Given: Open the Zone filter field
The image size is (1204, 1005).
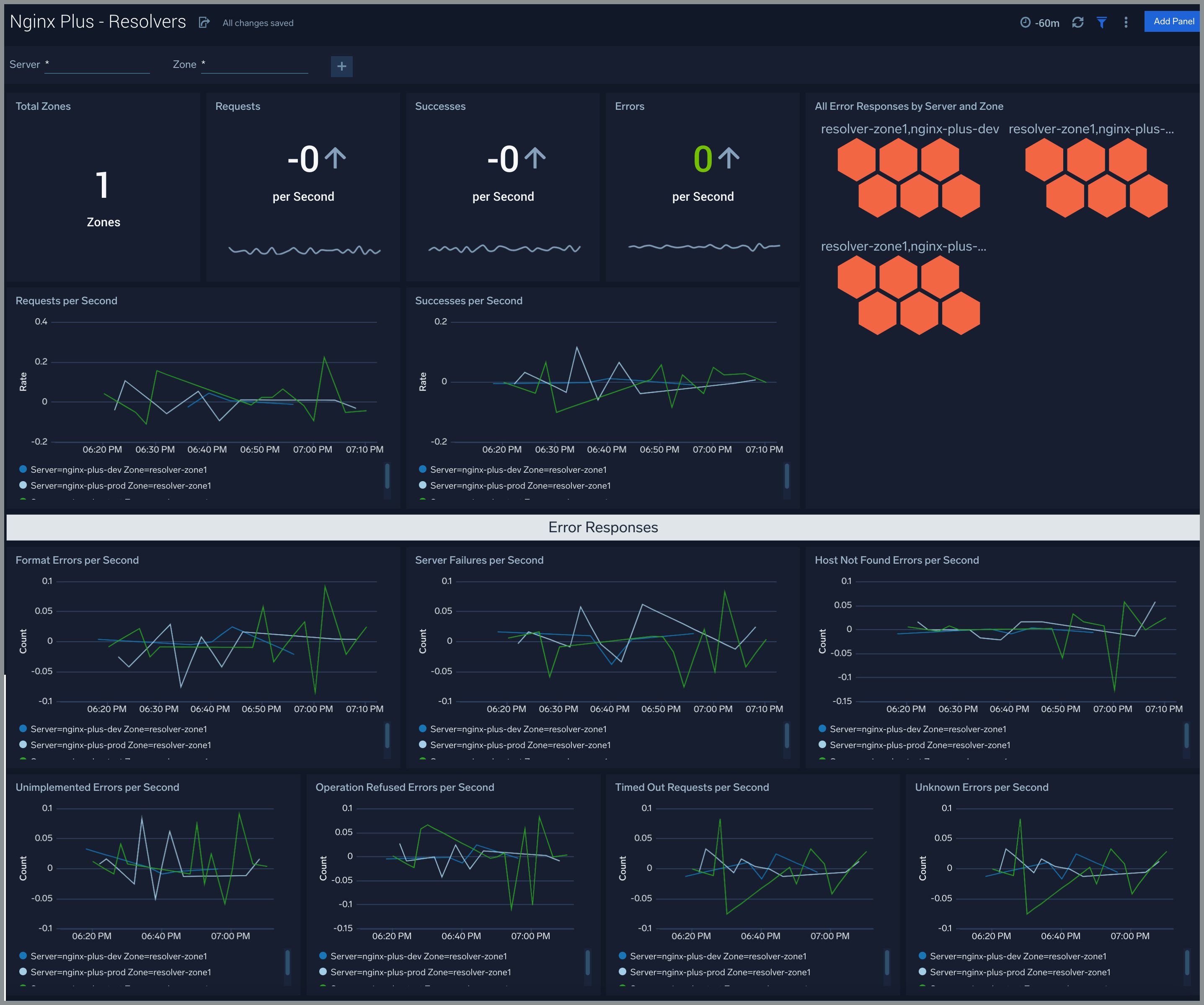Looking at the screenshot, I should pos(255,65).
